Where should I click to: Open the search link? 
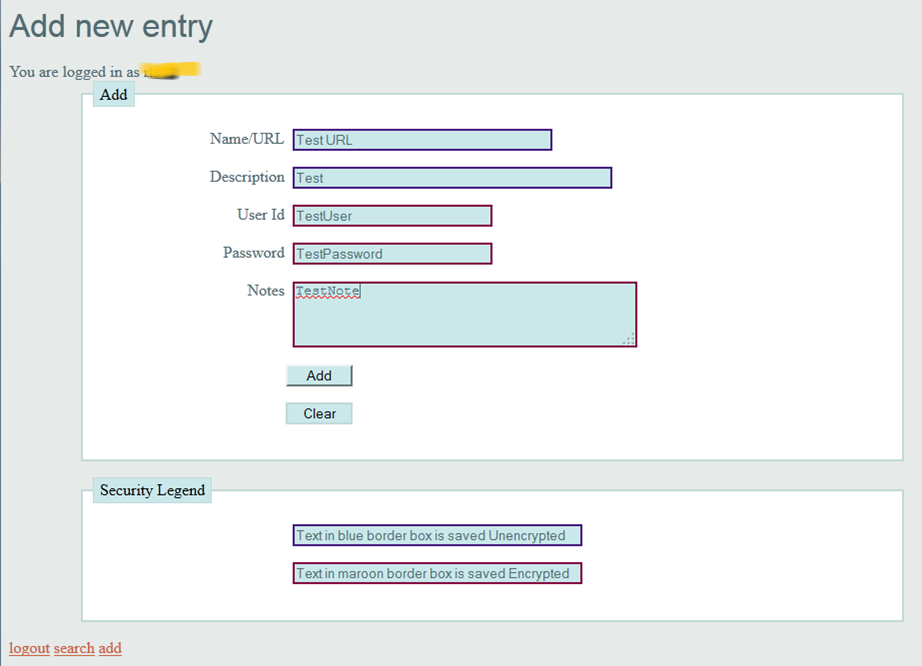[x=74, y=648]
